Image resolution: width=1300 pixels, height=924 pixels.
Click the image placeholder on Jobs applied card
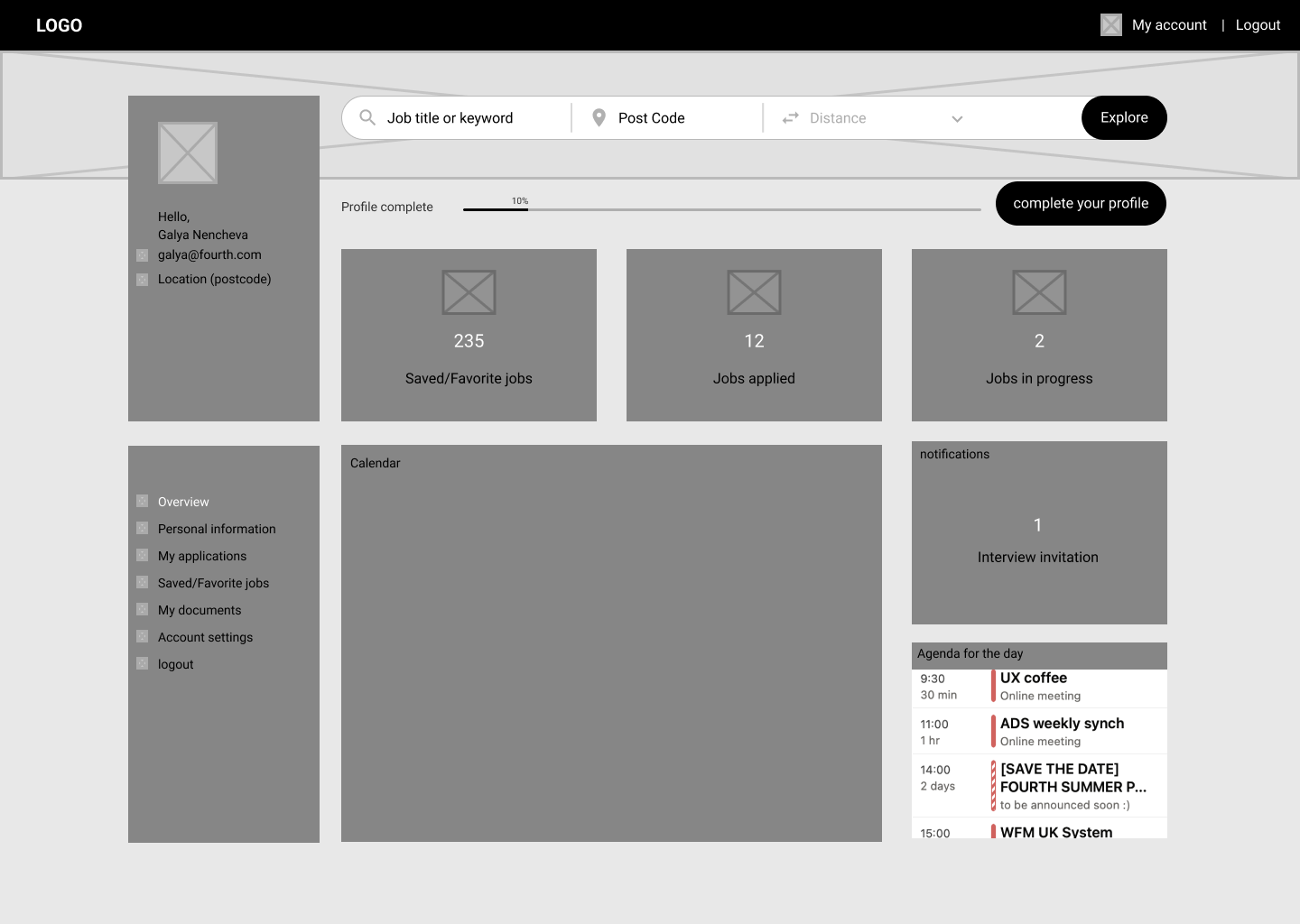coord(754,292)
